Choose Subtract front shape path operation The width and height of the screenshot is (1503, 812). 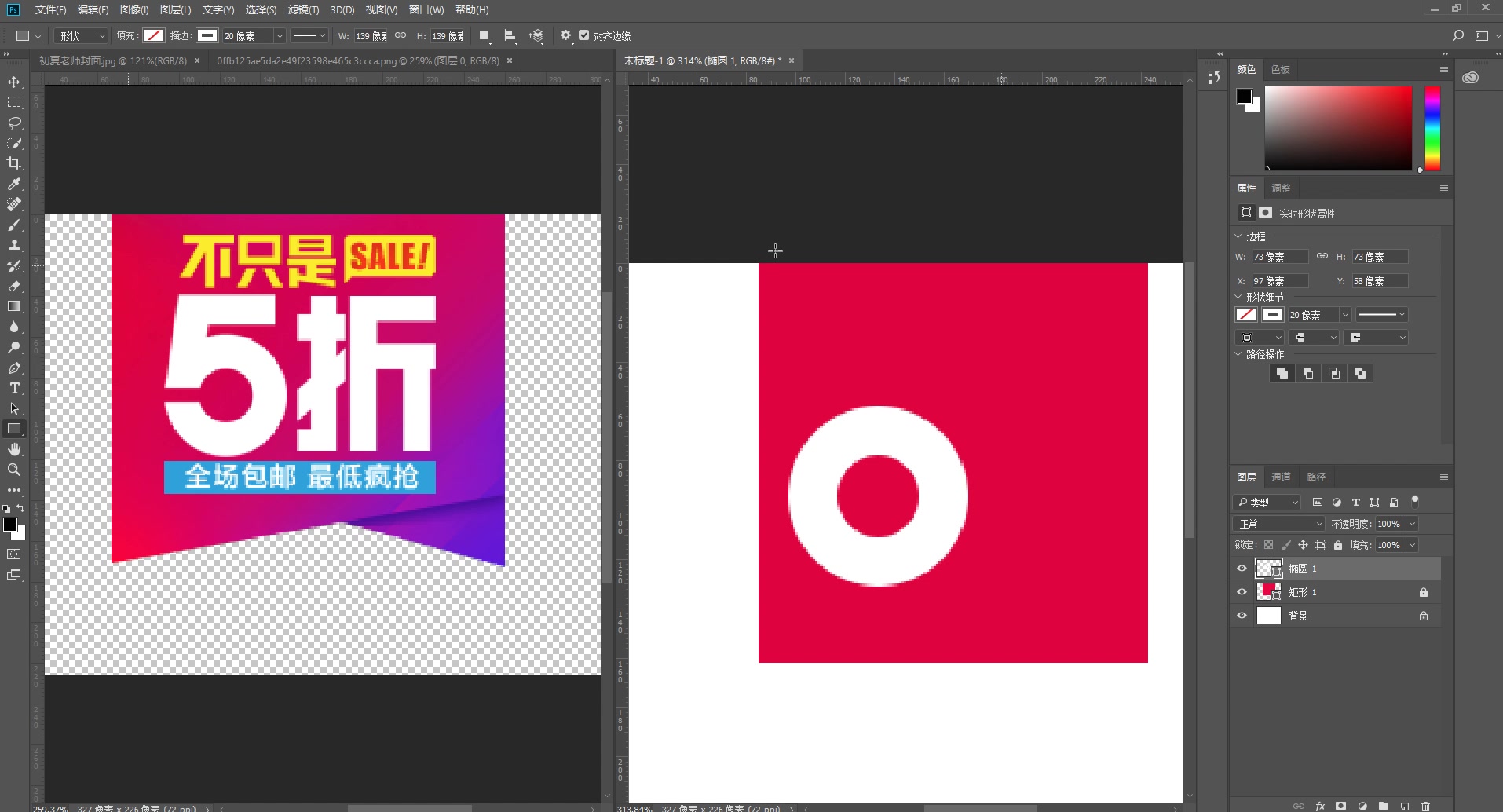click(x=1308, y=374)
